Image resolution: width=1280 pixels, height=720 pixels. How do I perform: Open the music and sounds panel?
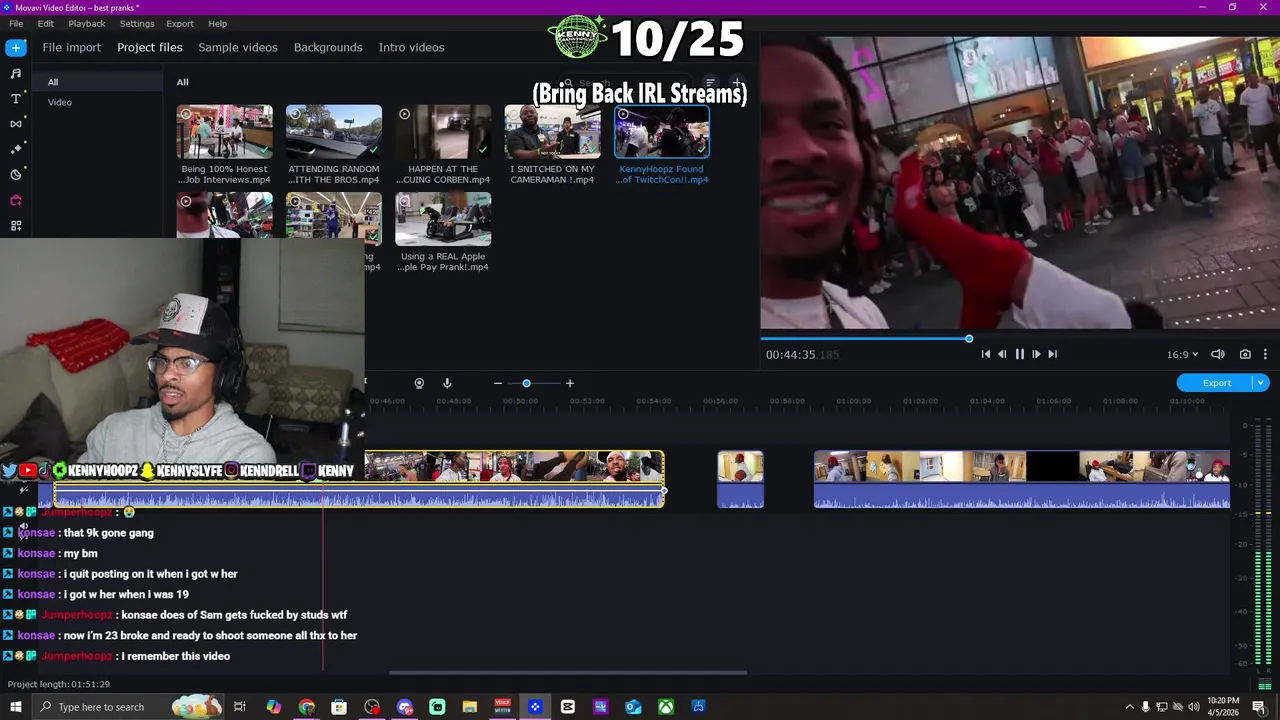click(16, 73)
